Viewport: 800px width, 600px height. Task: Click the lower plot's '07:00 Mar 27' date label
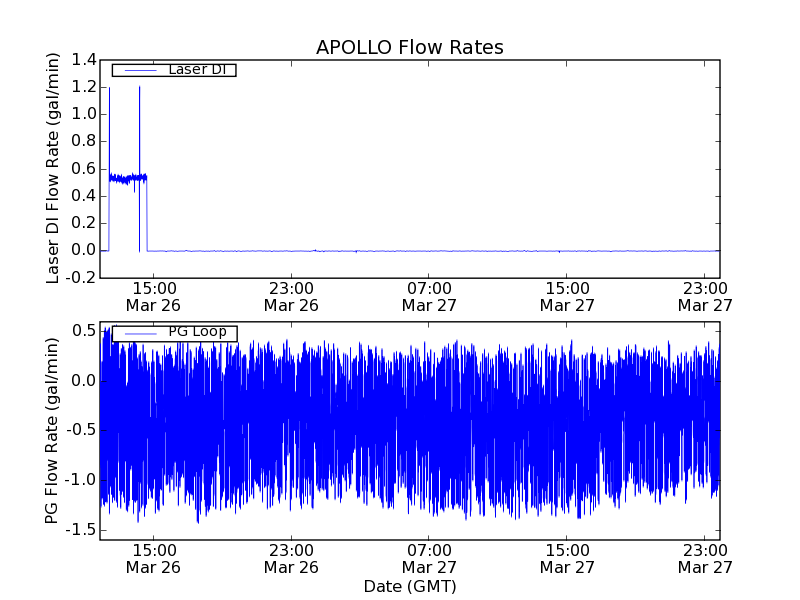click(429, 559)
